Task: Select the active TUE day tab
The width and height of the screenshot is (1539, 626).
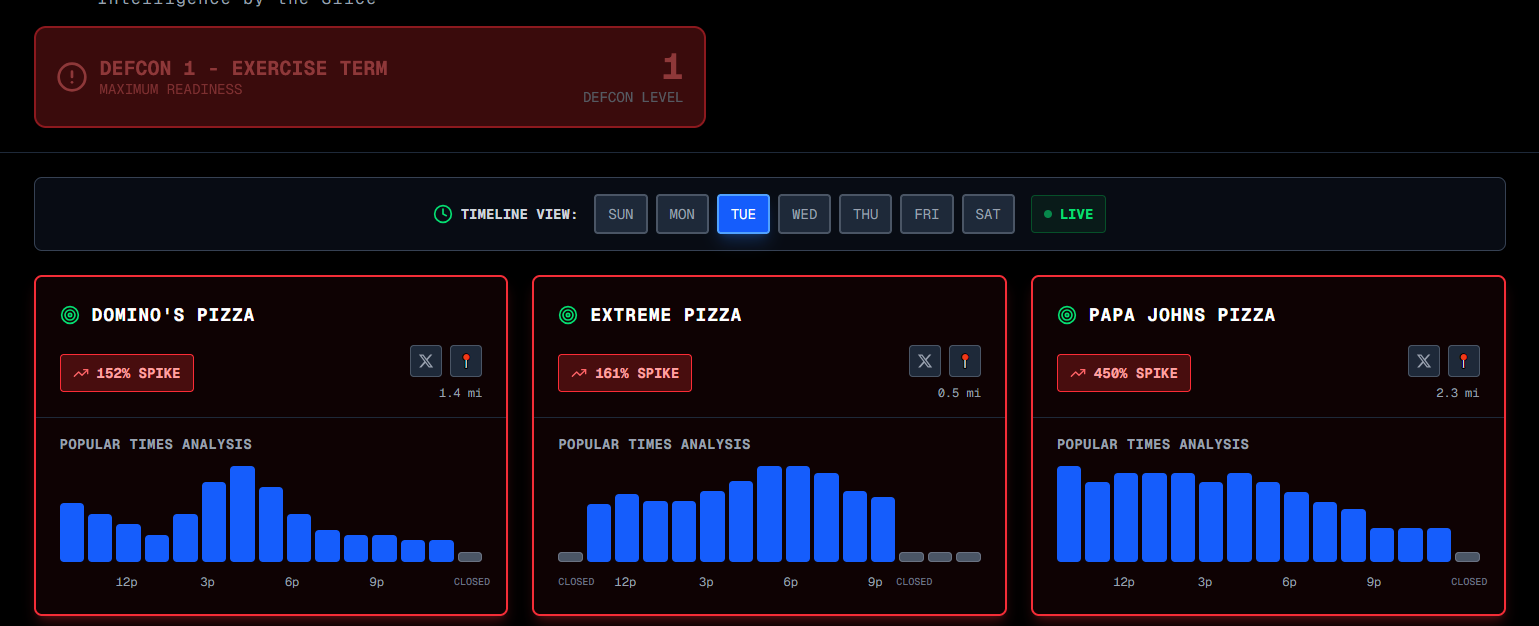Action: (x=743, y=214)
